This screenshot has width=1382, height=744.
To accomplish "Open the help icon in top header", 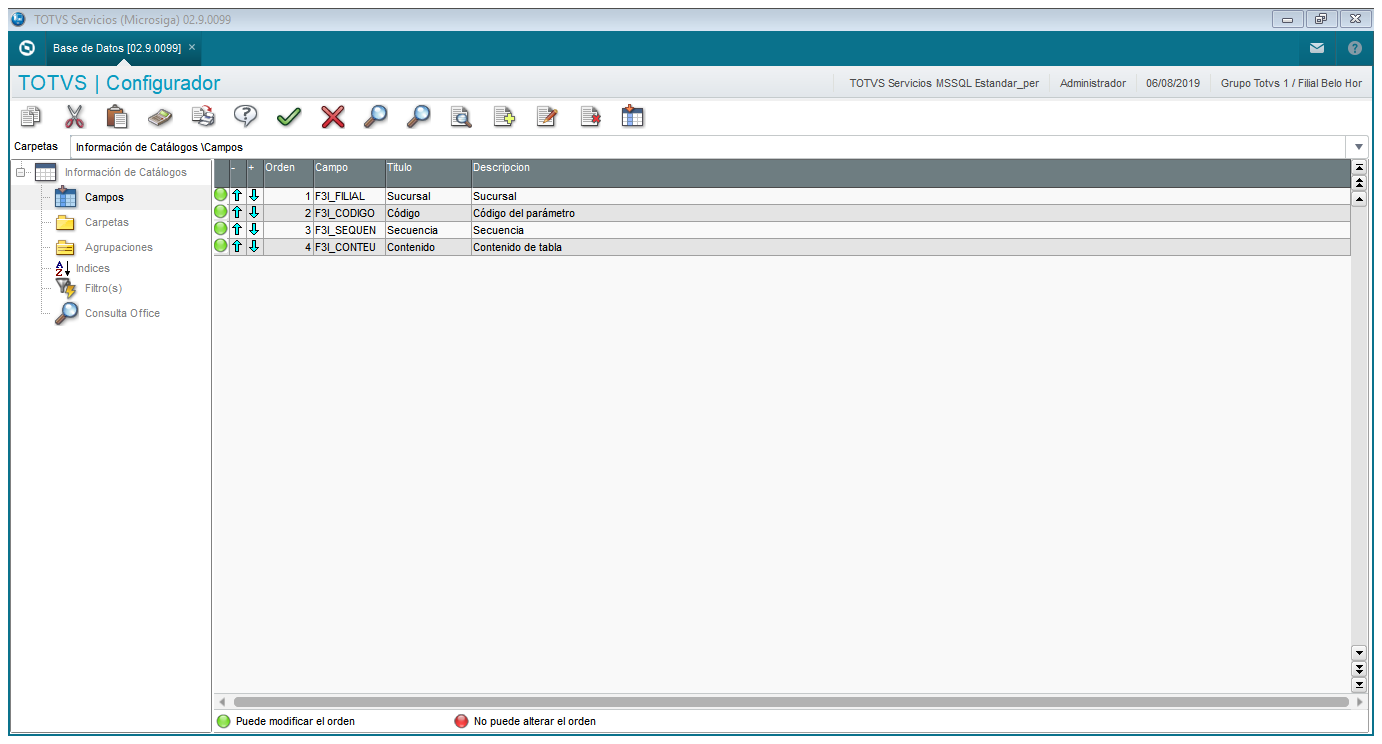I will [1355, 48].
